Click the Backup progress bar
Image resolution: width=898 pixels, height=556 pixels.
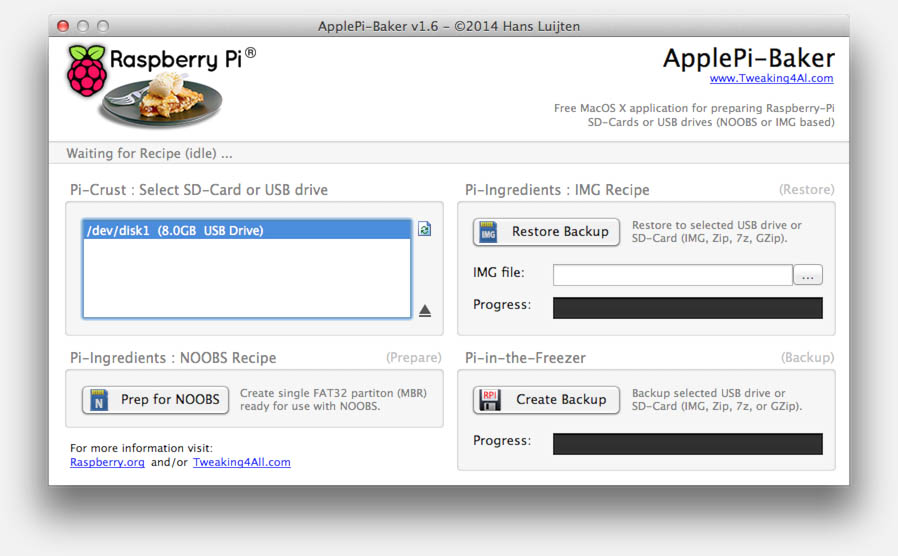pos(688,444)
